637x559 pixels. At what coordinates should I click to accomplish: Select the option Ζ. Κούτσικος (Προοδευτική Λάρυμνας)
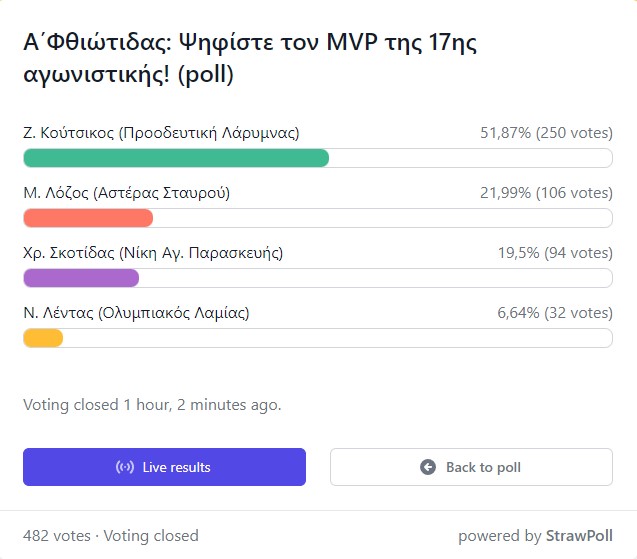click(161, 133)
